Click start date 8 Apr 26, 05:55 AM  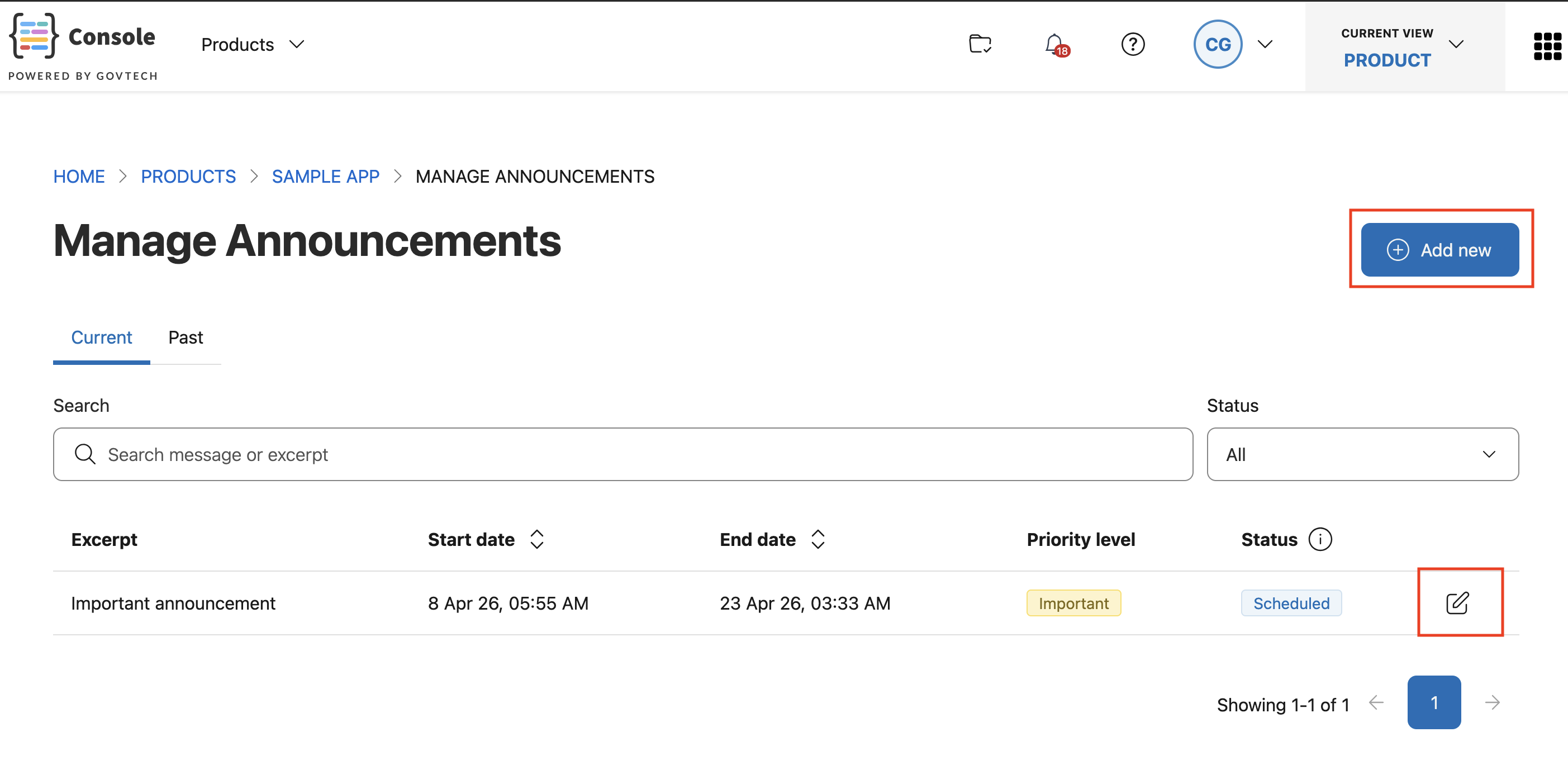click(509, 603)
